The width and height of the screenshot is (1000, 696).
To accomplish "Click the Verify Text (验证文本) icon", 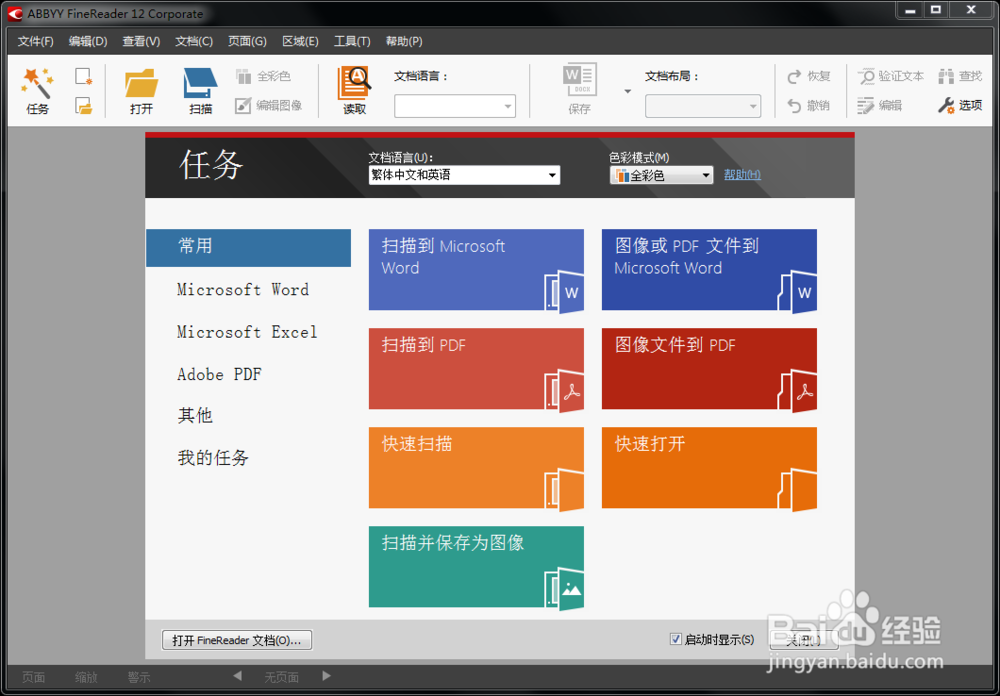I will (890, 77).
